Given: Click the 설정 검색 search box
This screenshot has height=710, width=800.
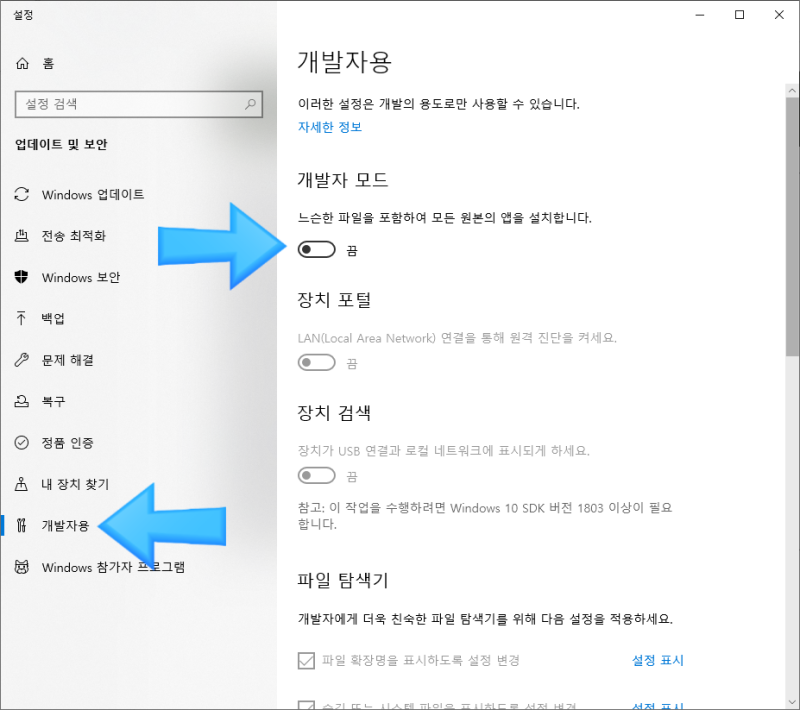Looking at the screenshot, I should click(x=138, y=104).
